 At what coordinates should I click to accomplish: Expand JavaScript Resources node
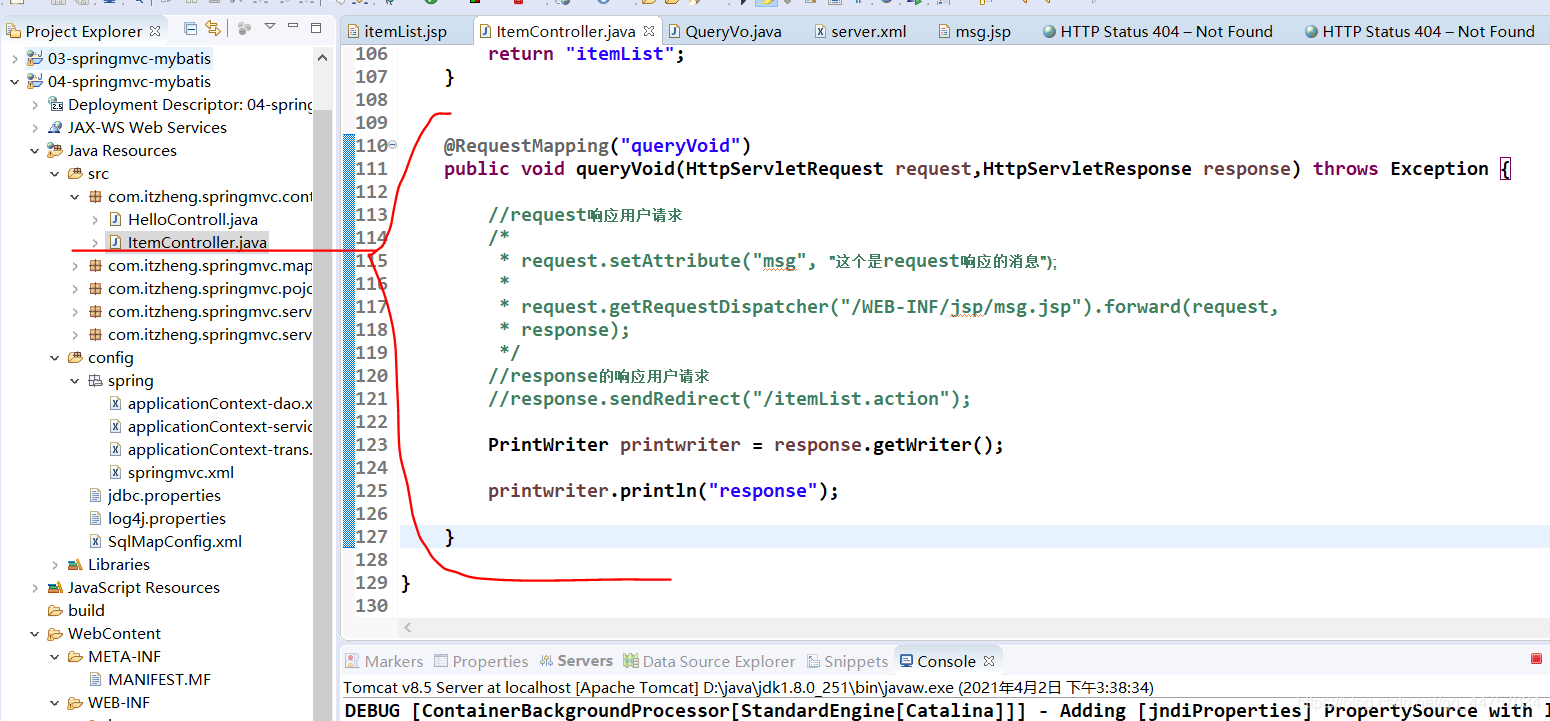tap(35, 587)
